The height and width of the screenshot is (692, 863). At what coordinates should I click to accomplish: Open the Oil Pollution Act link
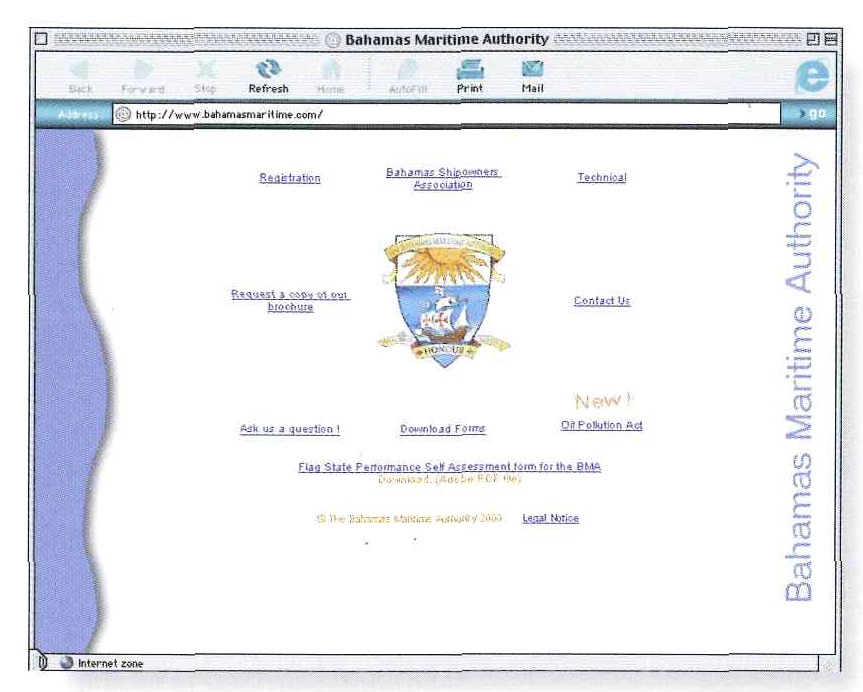(x=602, y=425)
